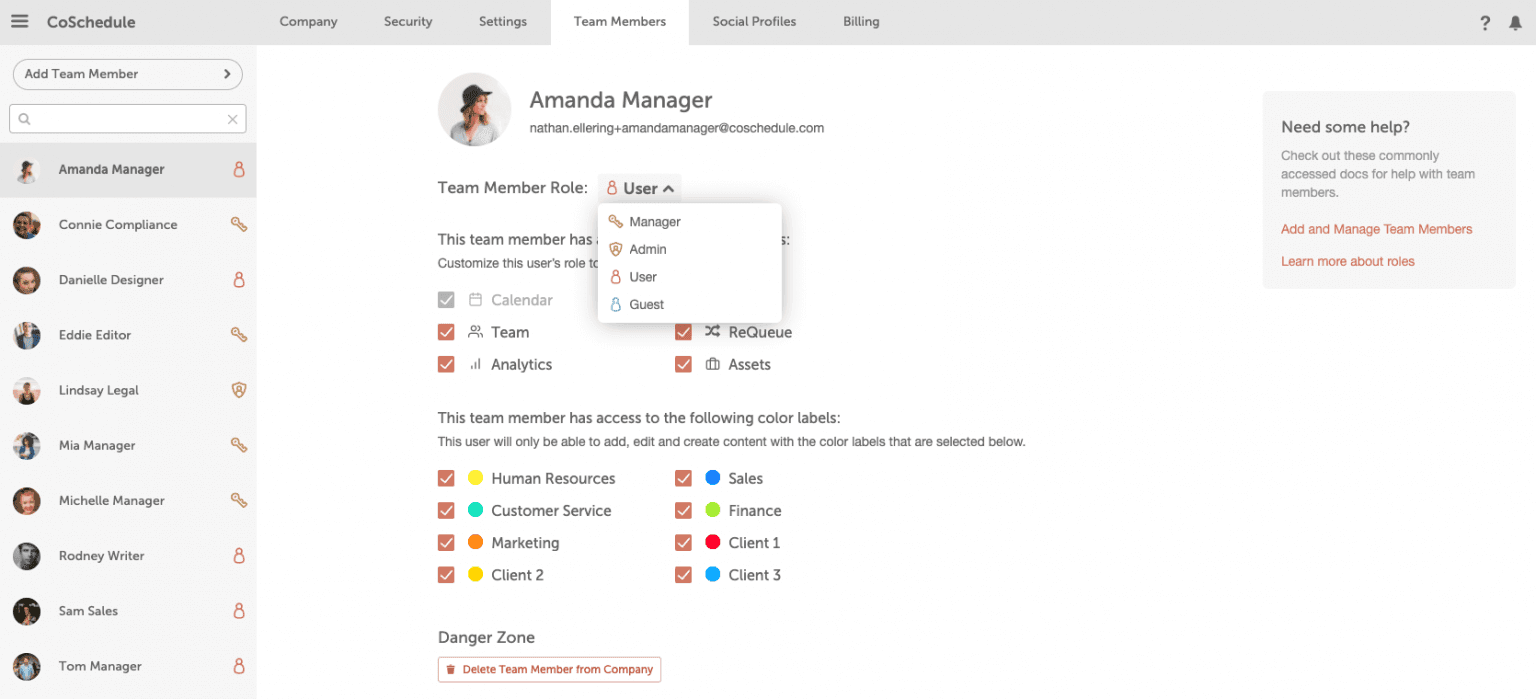
Task: Click the CoSchedule logo text
Action: 91,22
